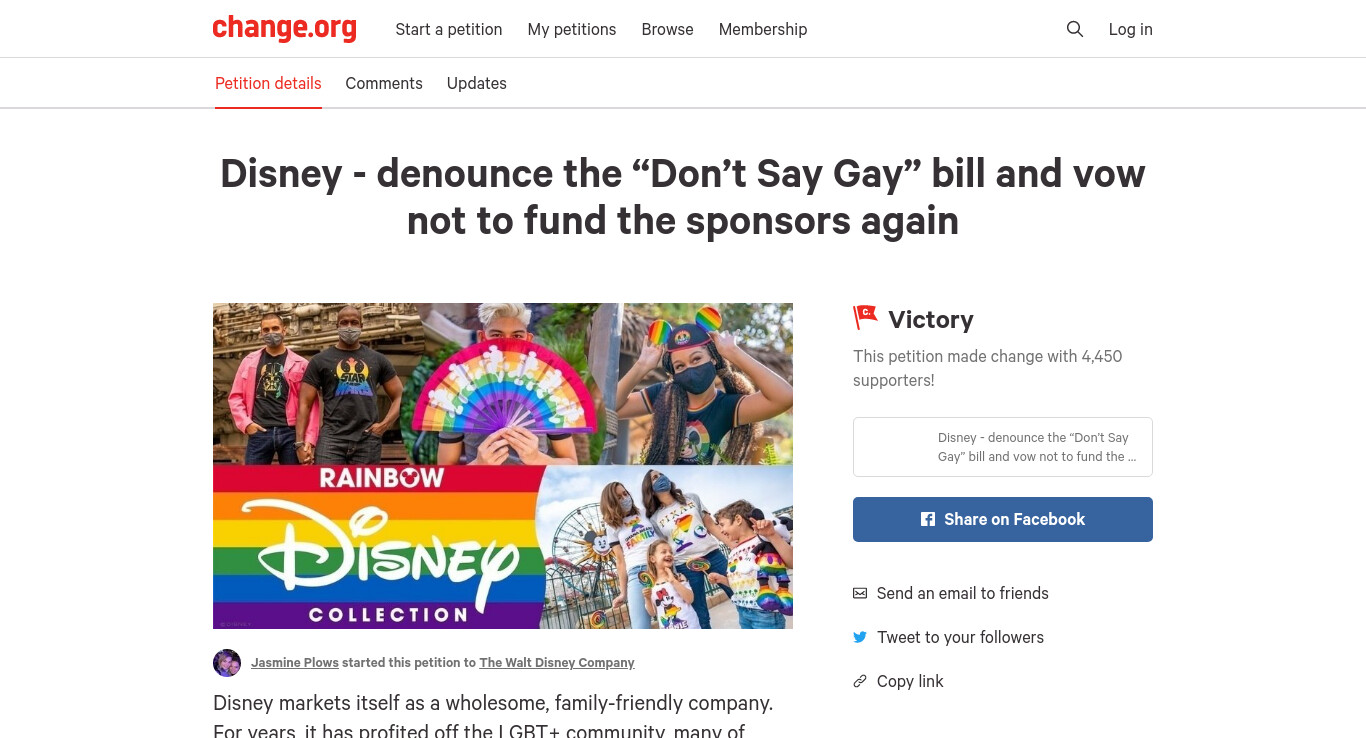1366x738 pixels.
Task: Click the change.org logo
Action: coord(285,28)
